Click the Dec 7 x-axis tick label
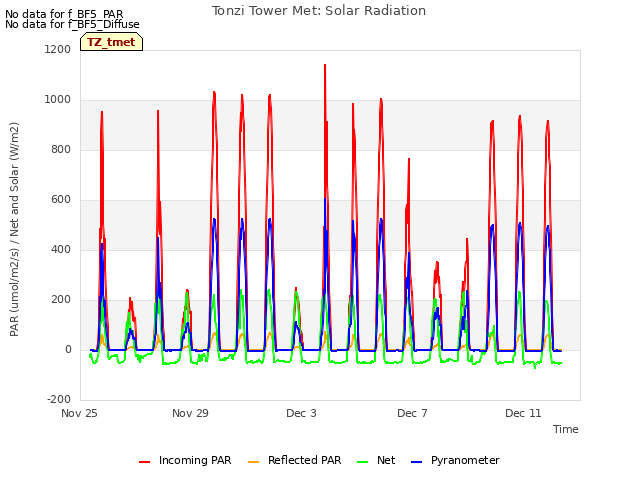The image size is (640, 480). point(412,413)
